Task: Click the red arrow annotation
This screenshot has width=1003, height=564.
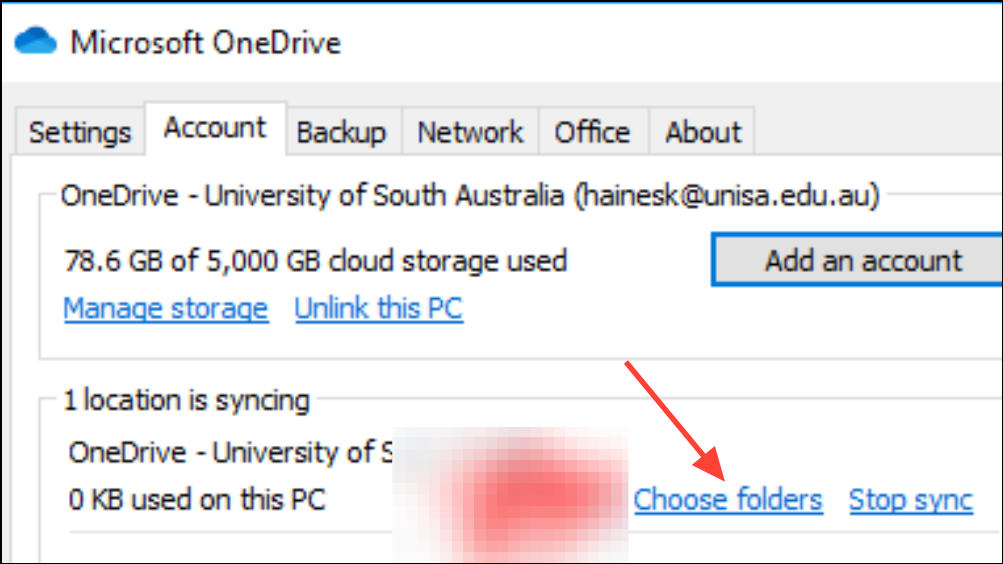Action: click(x=675, y=421)
